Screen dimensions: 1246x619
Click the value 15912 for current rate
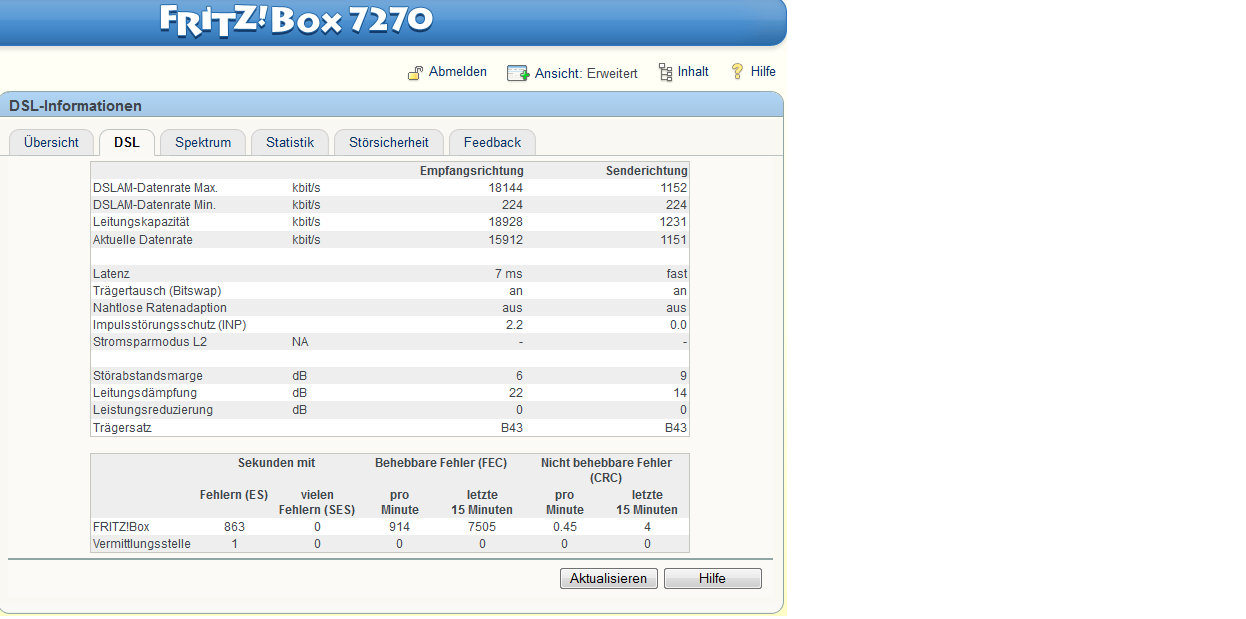point(505,240)
